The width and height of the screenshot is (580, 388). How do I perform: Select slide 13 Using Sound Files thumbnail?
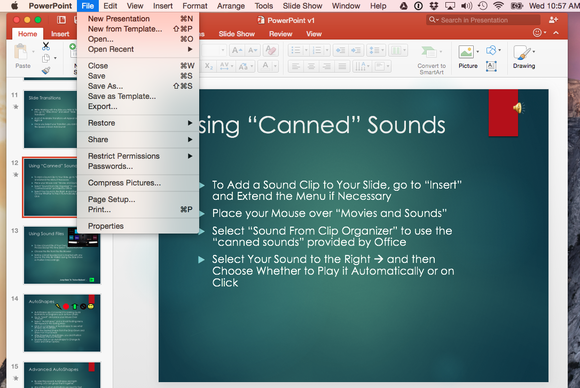pos(62,255)
